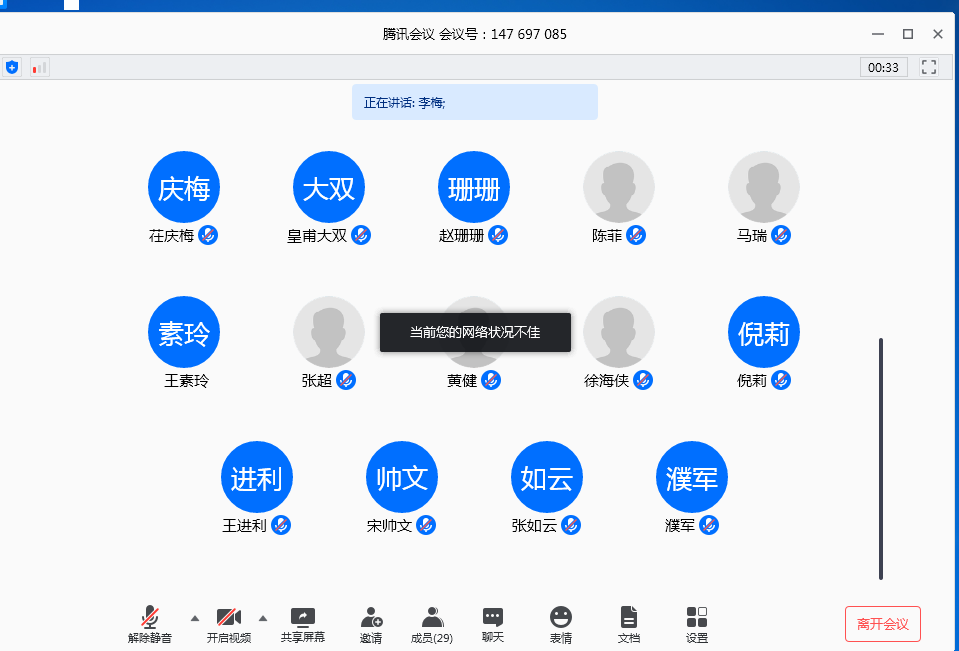The image size is (959, 651).
Task: Open the 成员(29) members list
Action: click(x=432, y=624)
